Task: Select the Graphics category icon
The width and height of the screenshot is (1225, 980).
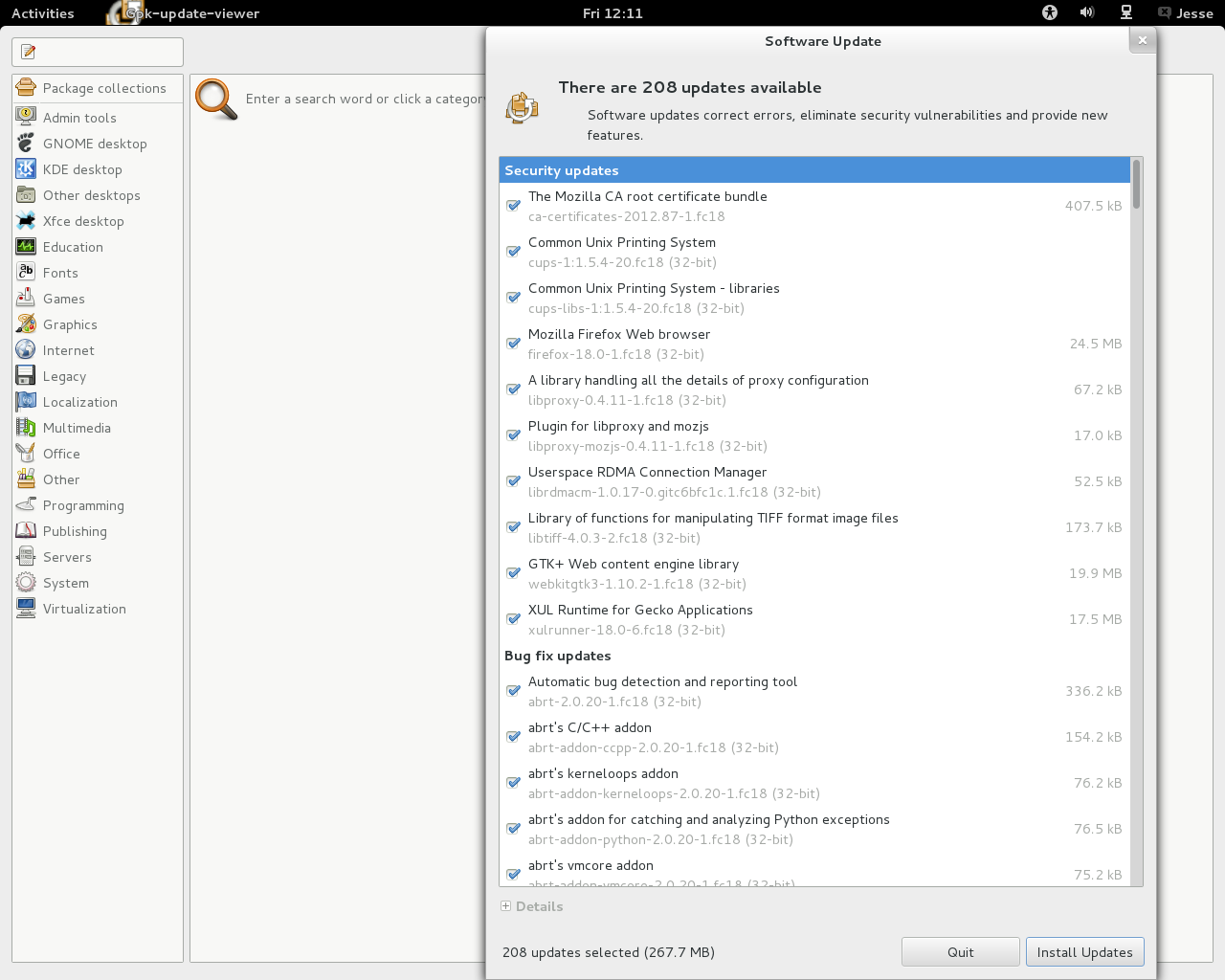Action: tap(26, 323)
